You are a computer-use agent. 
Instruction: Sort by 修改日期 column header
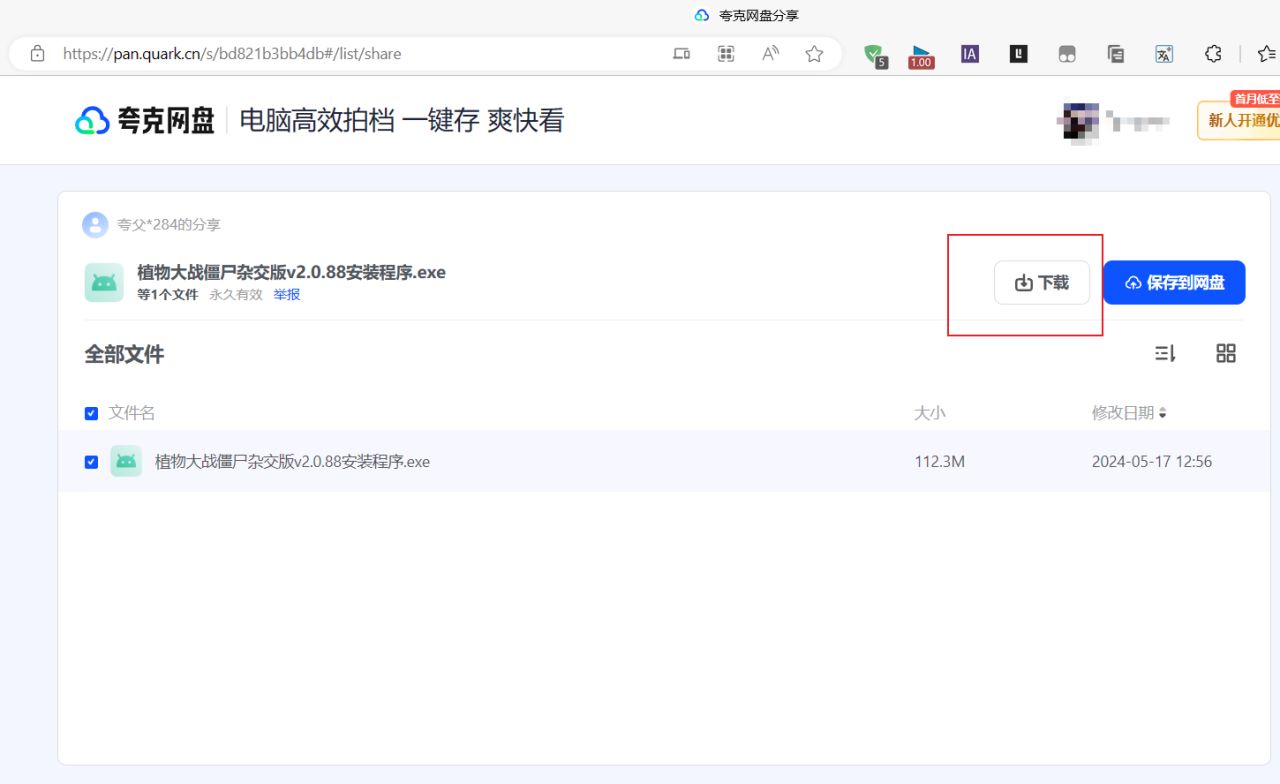coord(1129,413)
